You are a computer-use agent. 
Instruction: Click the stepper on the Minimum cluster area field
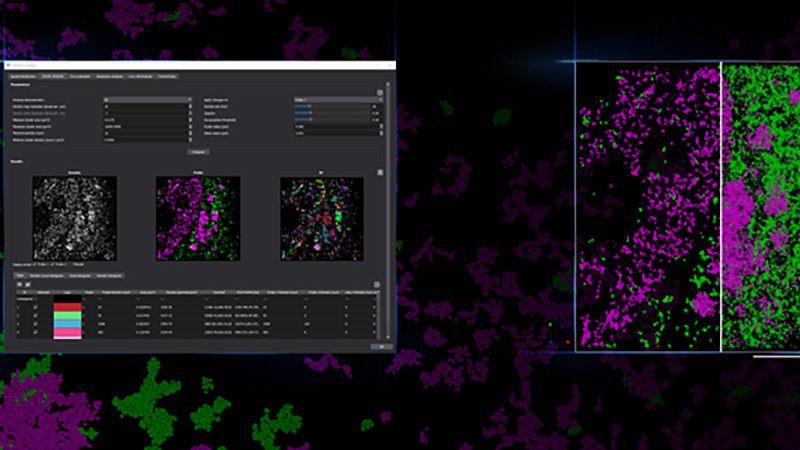click(x=190, y=120)
